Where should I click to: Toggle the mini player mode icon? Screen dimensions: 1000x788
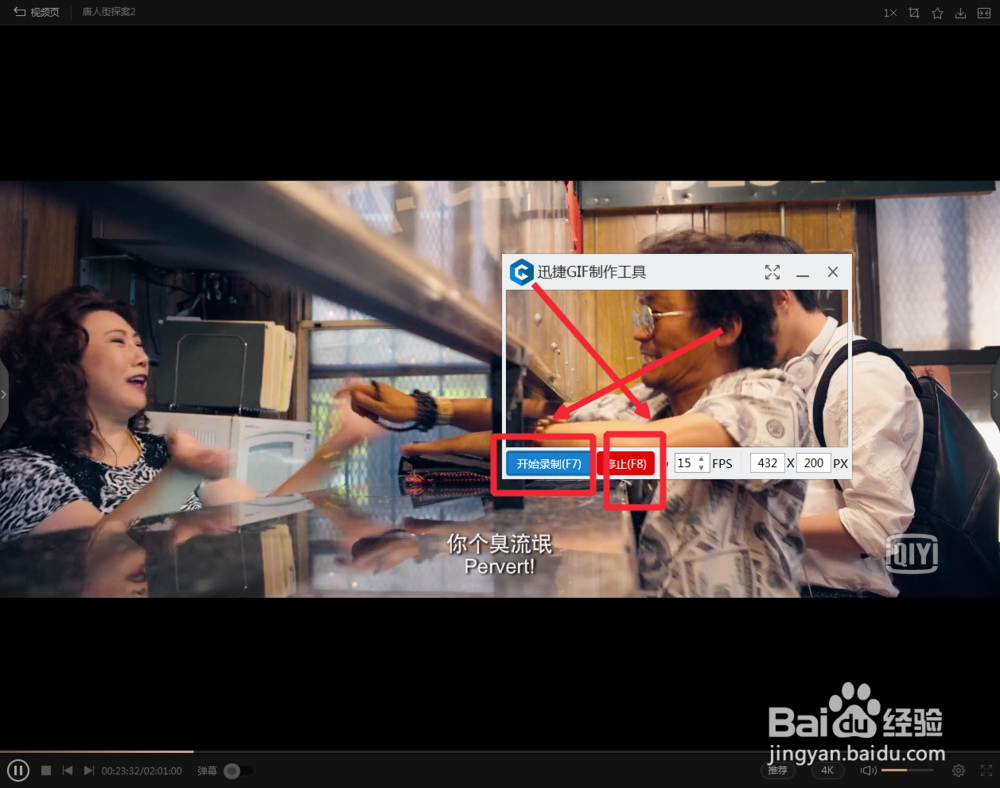tap(984, 13)
